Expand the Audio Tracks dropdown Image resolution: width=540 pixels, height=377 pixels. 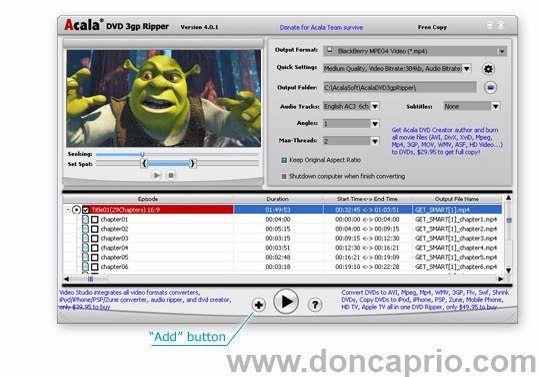click(x=351, y=106)
